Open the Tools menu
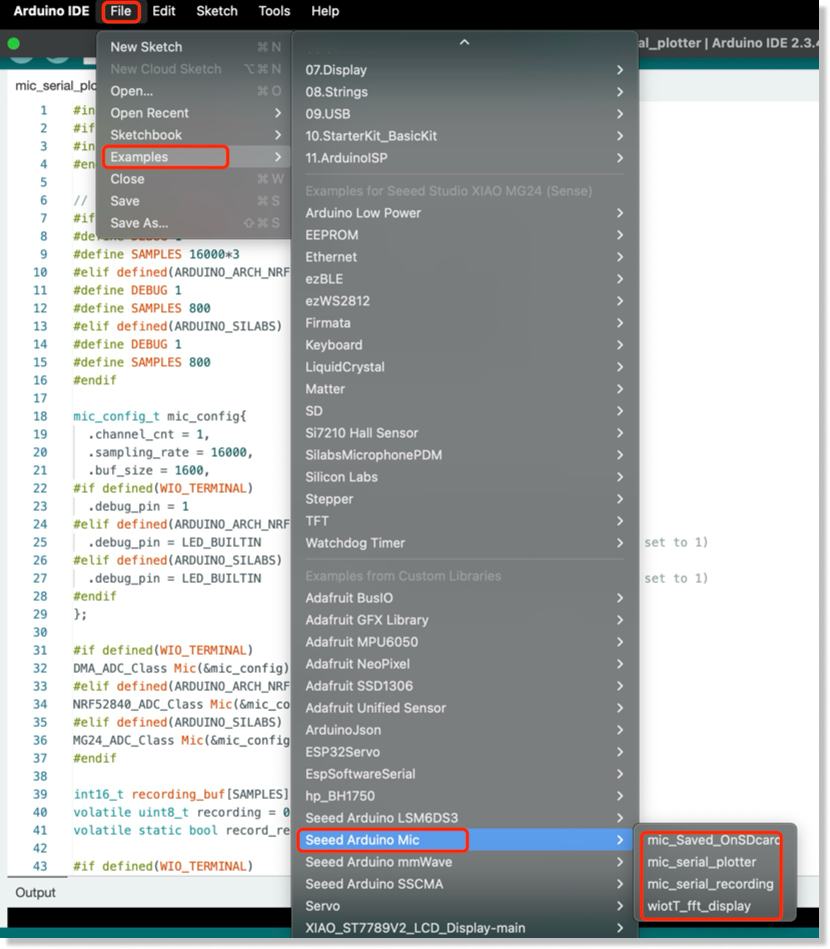This screenshot has width=830, height=949. tap(274, 11)
